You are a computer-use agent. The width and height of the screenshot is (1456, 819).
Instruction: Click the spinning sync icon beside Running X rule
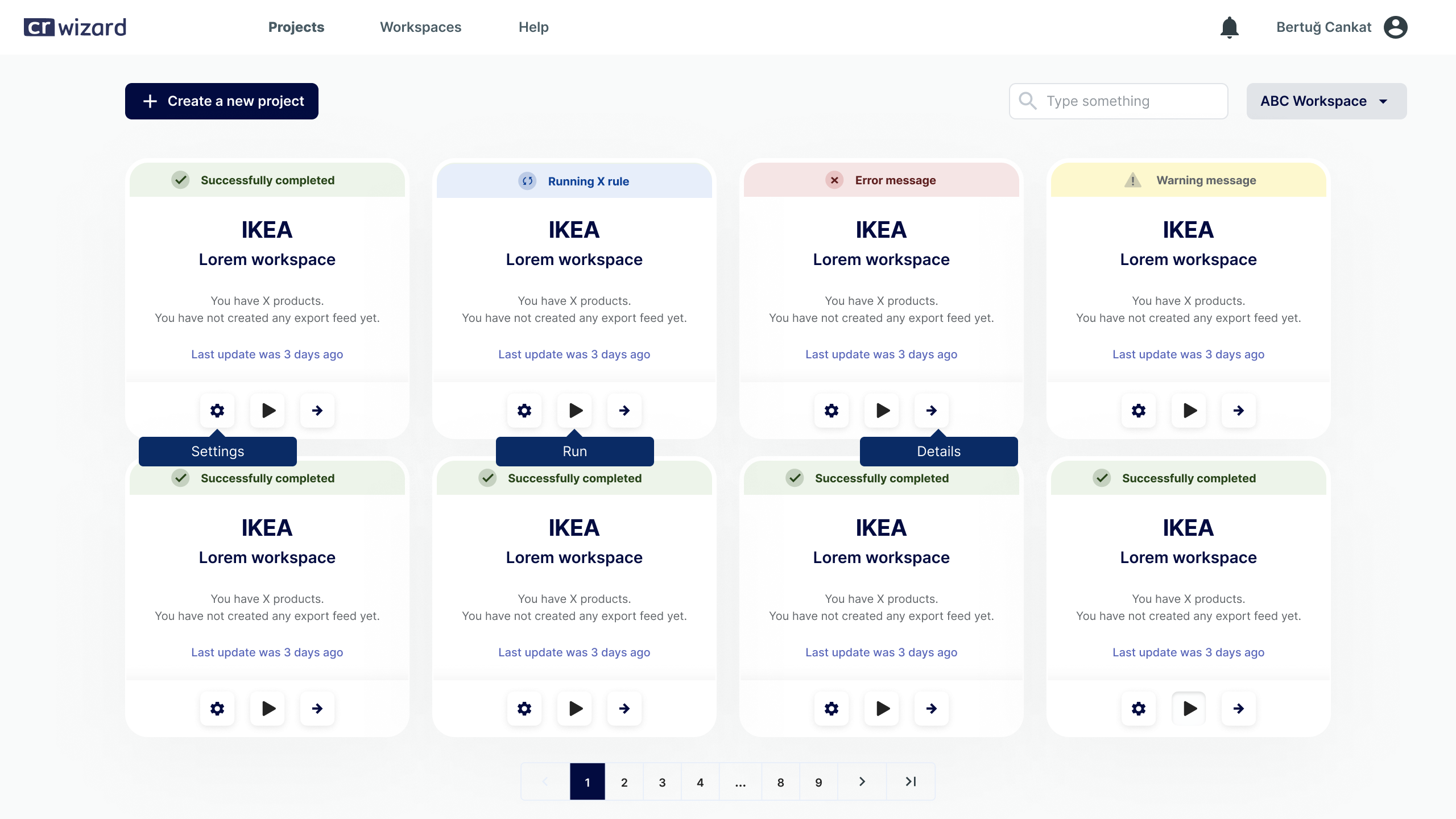(527, 181)
